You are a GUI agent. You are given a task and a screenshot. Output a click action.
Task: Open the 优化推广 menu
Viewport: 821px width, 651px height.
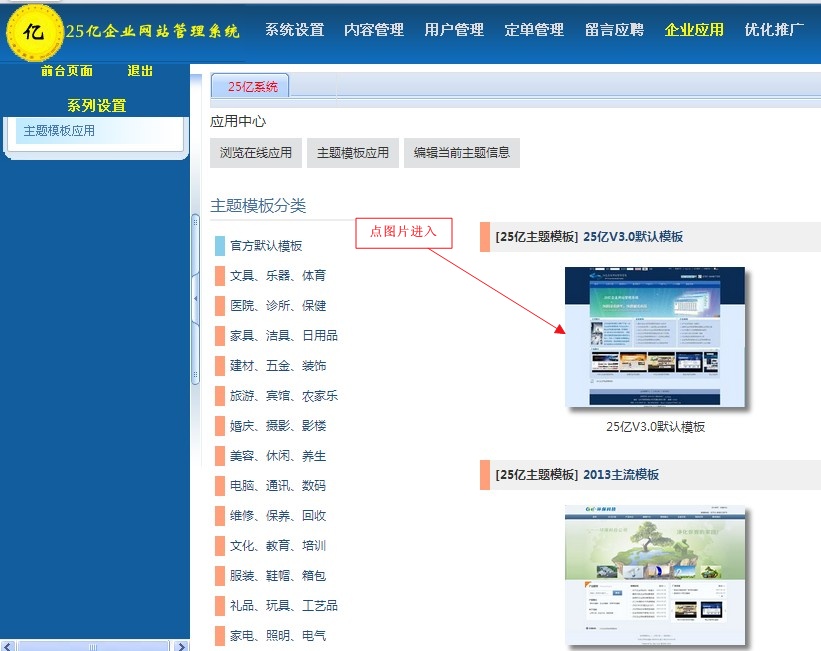pyautogui.click(x=774, y=30)
